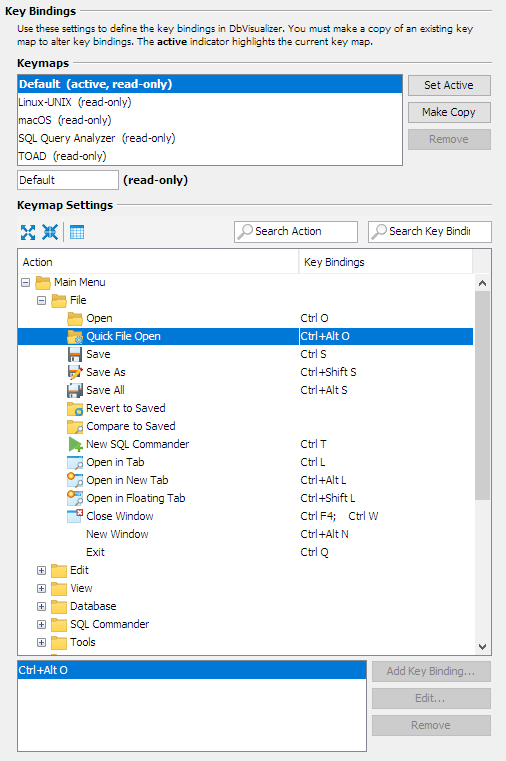Click the Set Active button

[449, 85]
